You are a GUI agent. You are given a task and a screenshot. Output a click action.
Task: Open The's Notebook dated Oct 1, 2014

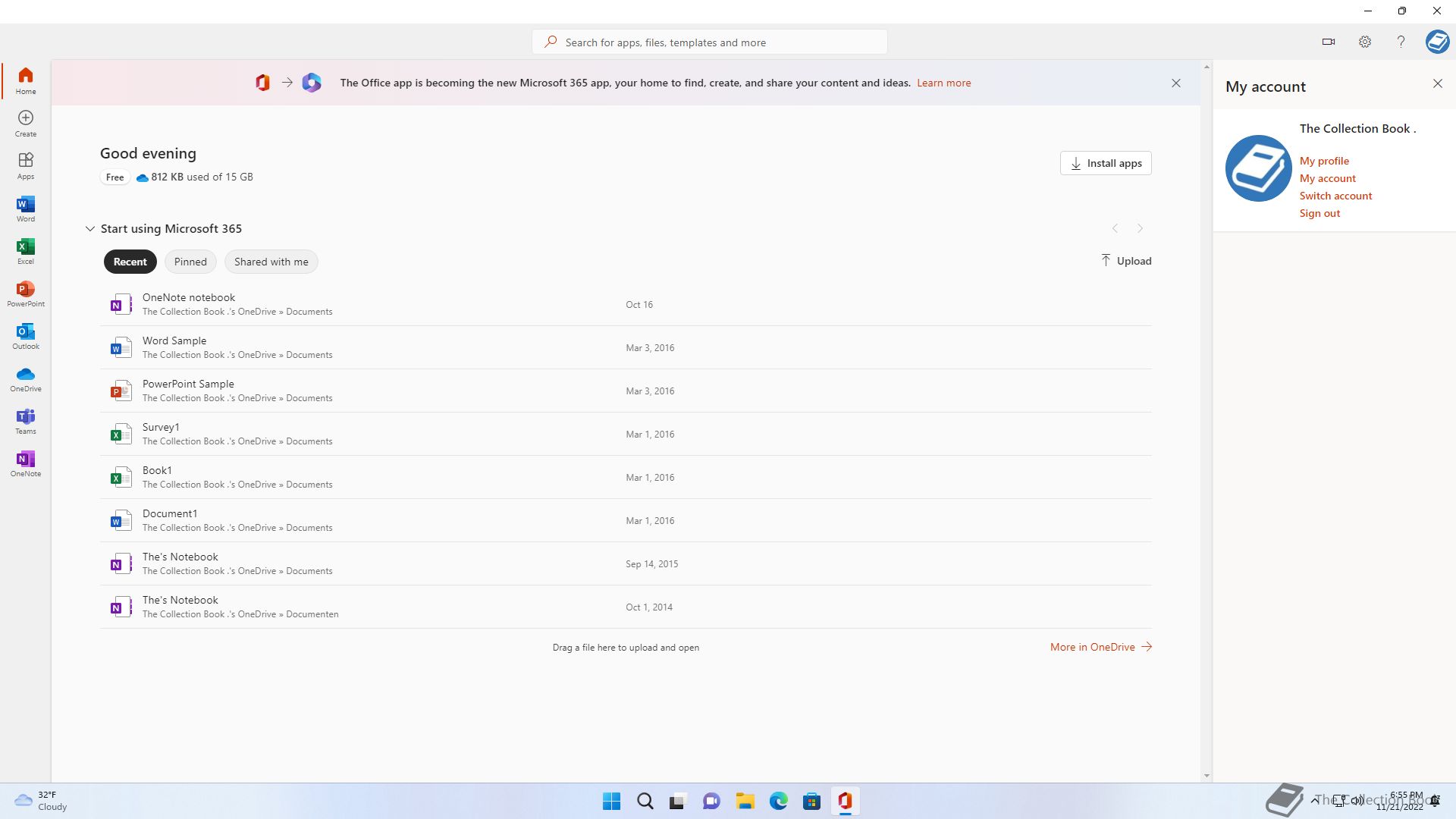[626, 607]
